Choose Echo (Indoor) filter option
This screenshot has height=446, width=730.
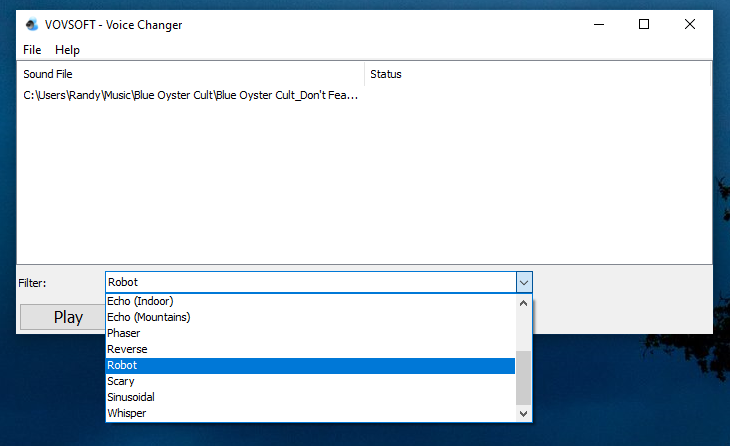(311, 301)
